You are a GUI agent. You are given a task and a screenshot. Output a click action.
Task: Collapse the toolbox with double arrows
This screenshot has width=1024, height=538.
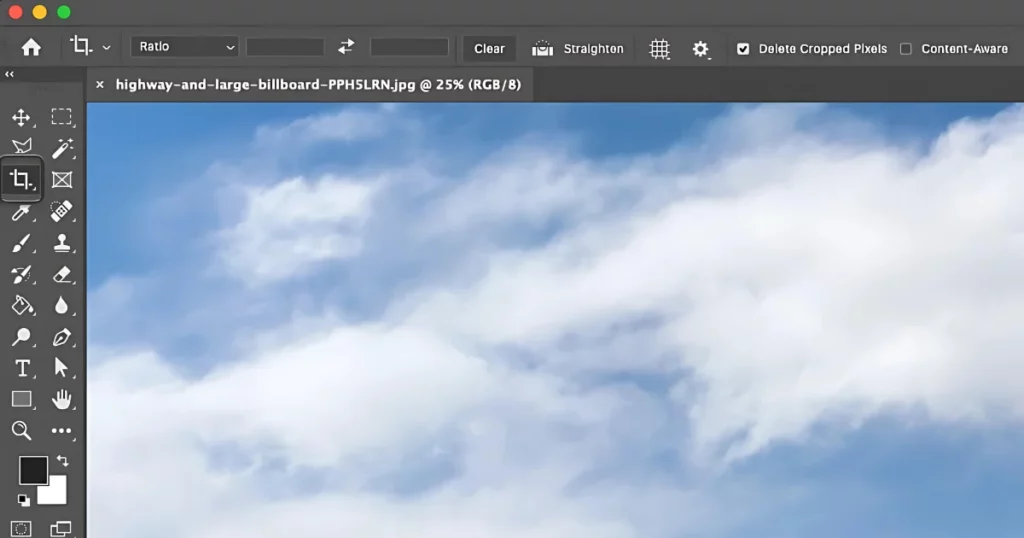tap(9, 74)
